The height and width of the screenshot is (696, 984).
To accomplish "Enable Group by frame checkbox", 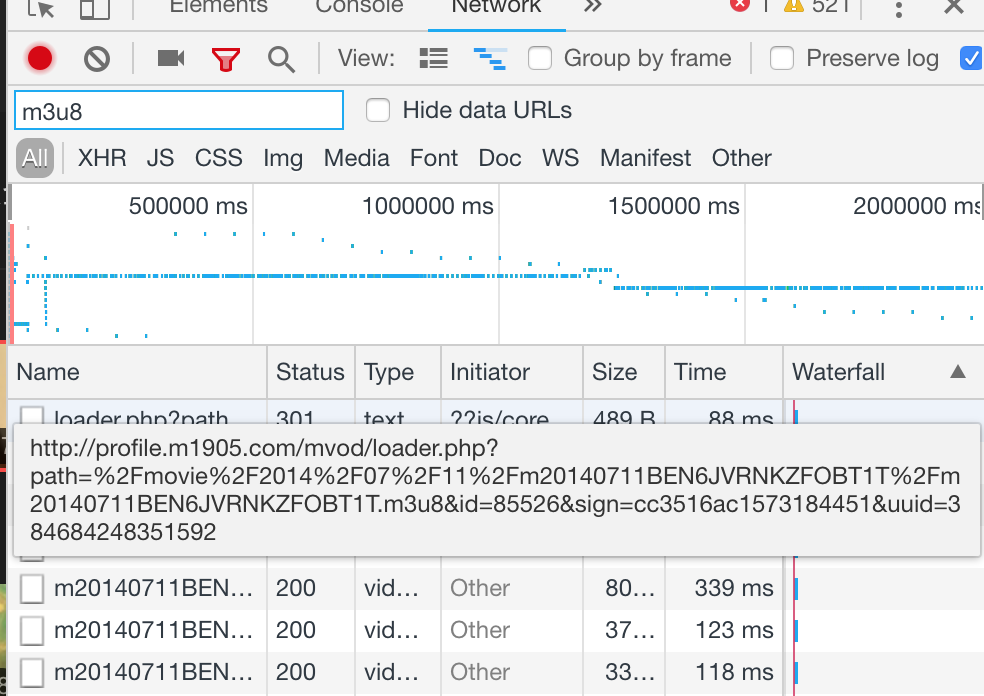I will click(x=541, y=59).
